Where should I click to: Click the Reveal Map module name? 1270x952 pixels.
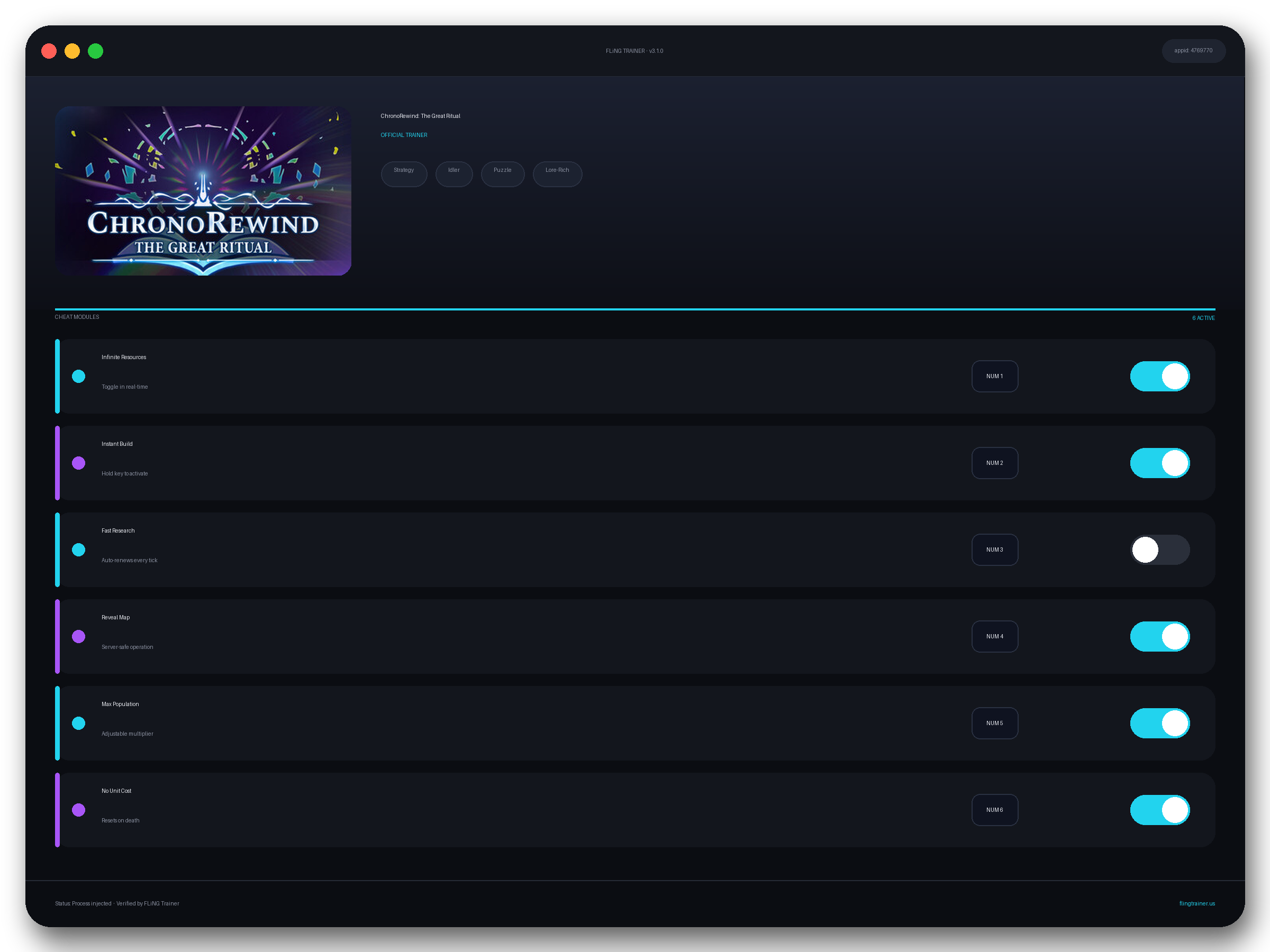[x=115, y=617]
